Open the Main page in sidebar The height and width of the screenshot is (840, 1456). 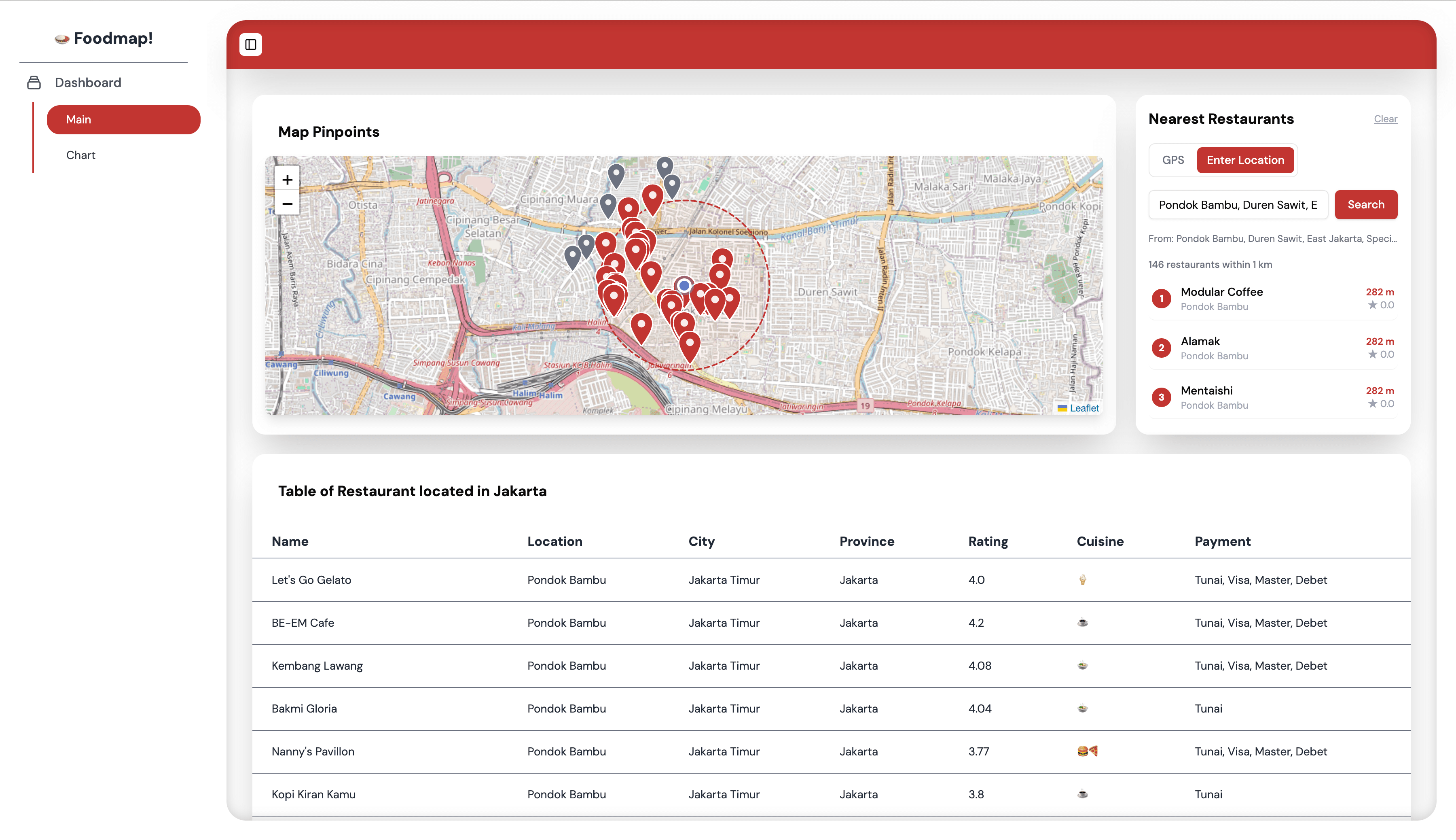123,119
